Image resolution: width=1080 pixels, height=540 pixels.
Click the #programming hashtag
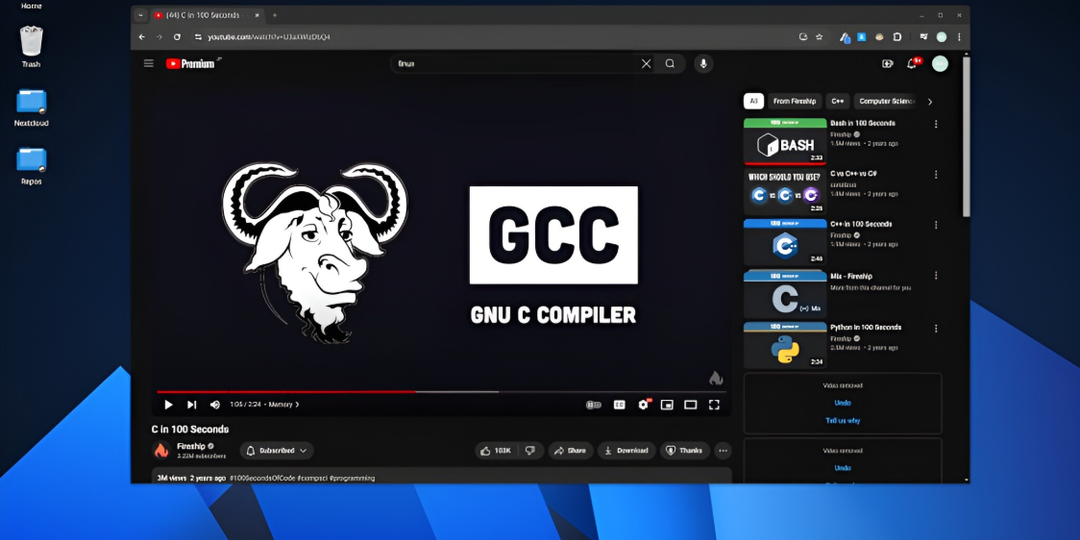(x=352, y=477)
